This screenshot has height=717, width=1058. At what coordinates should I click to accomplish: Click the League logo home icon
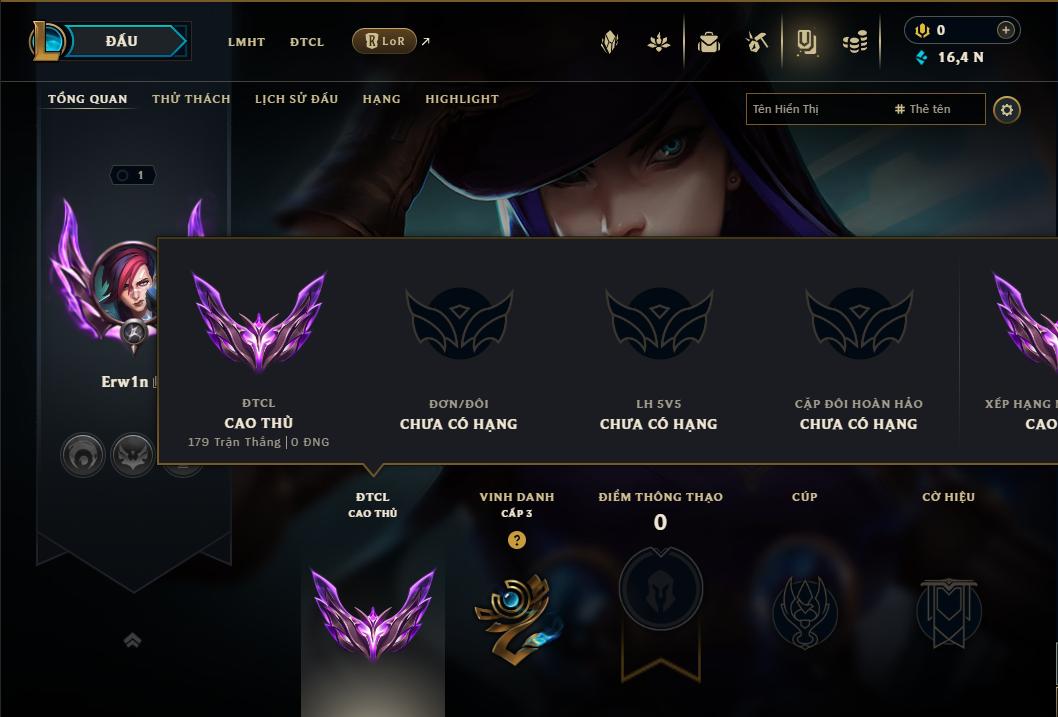click(x=46, y=40)
